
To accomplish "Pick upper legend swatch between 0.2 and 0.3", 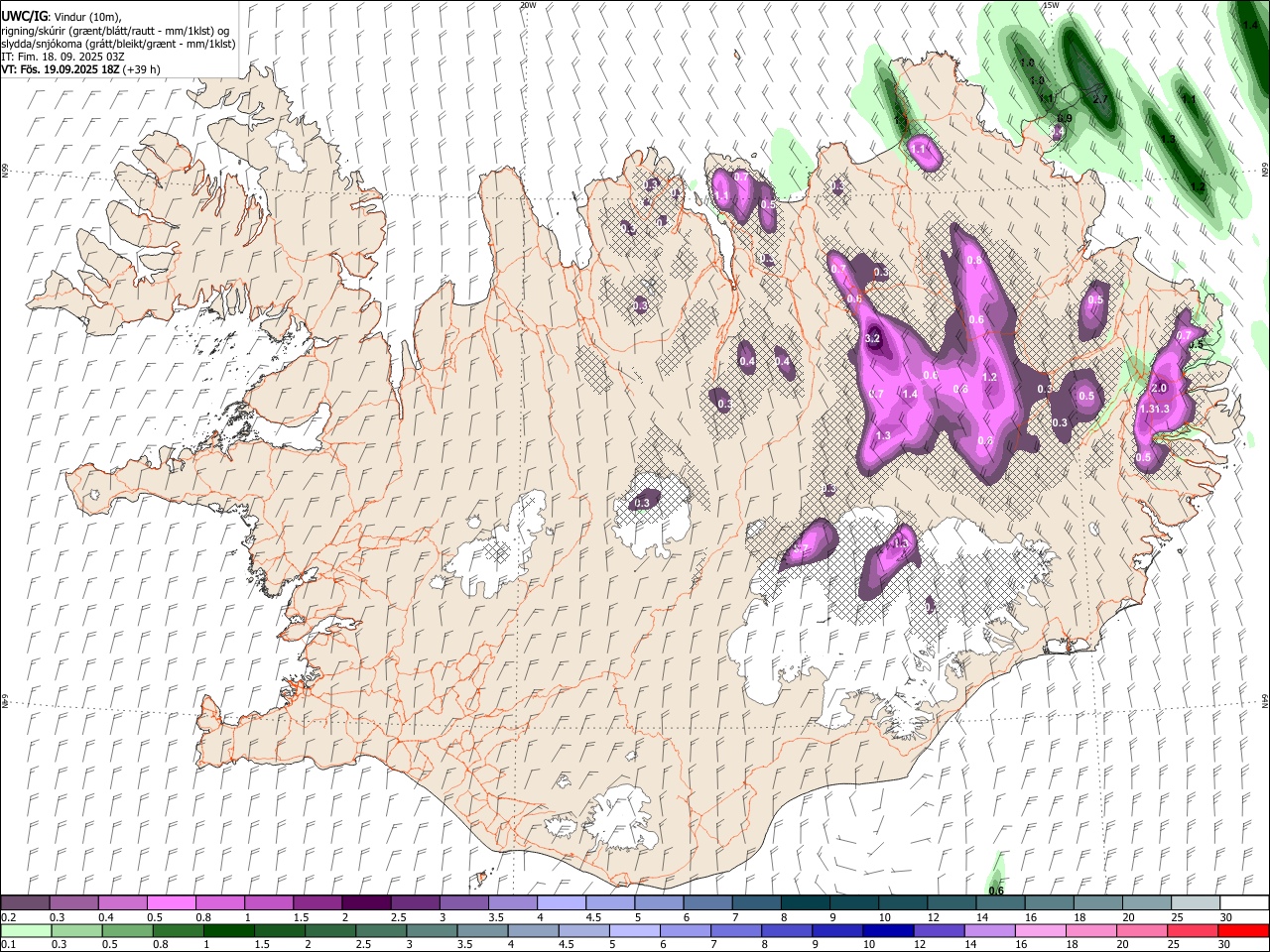I will [x=25, y=903].
